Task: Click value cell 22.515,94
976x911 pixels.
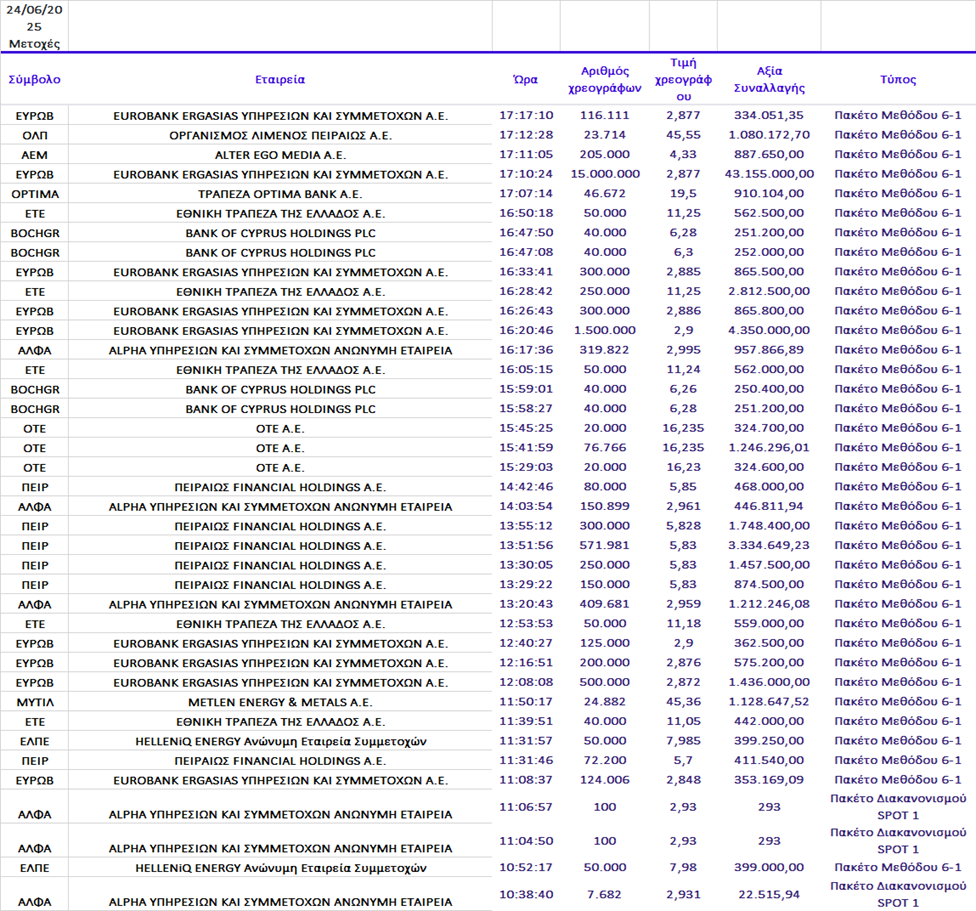Action: tap(769, 895)
